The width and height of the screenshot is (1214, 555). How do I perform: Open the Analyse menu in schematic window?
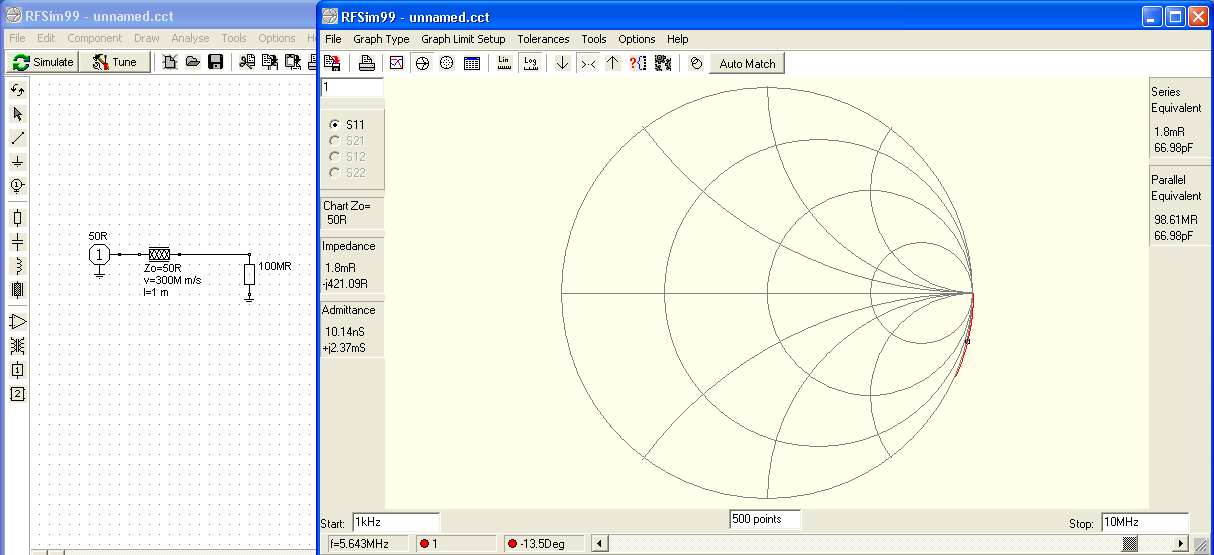[x=190, y=38]
